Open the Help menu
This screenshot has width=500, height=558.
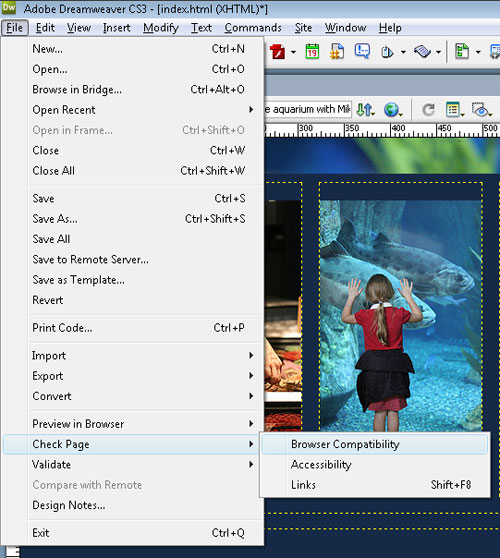(x=390, y=28)
